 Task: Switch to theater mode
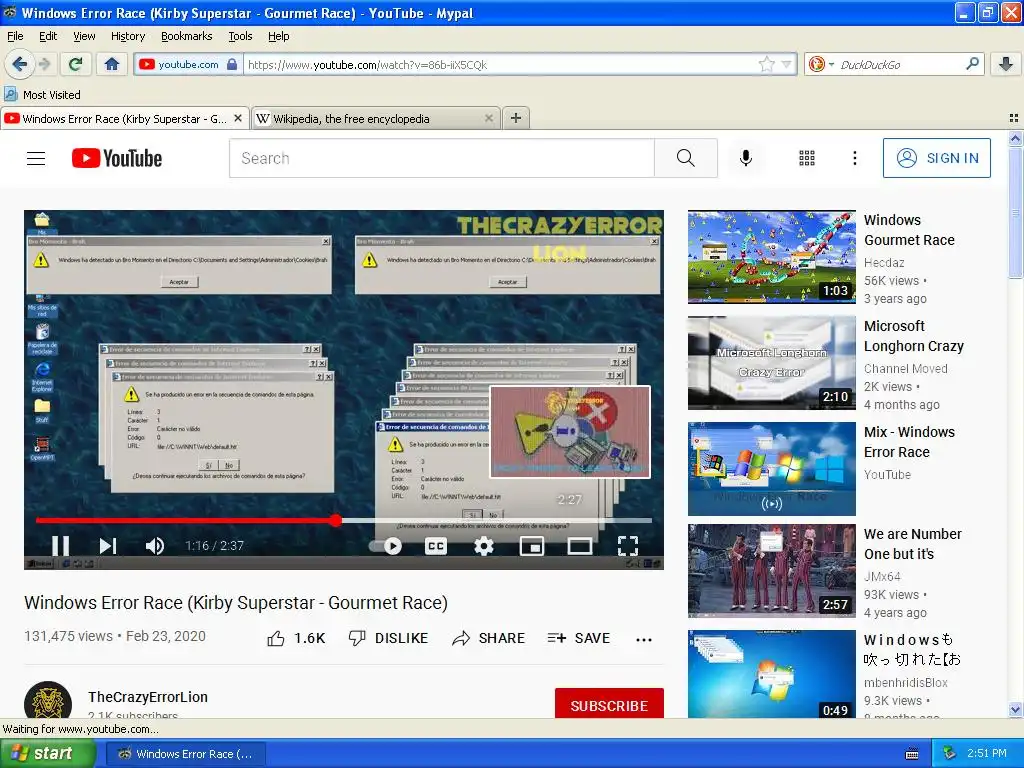pos(579,545)
